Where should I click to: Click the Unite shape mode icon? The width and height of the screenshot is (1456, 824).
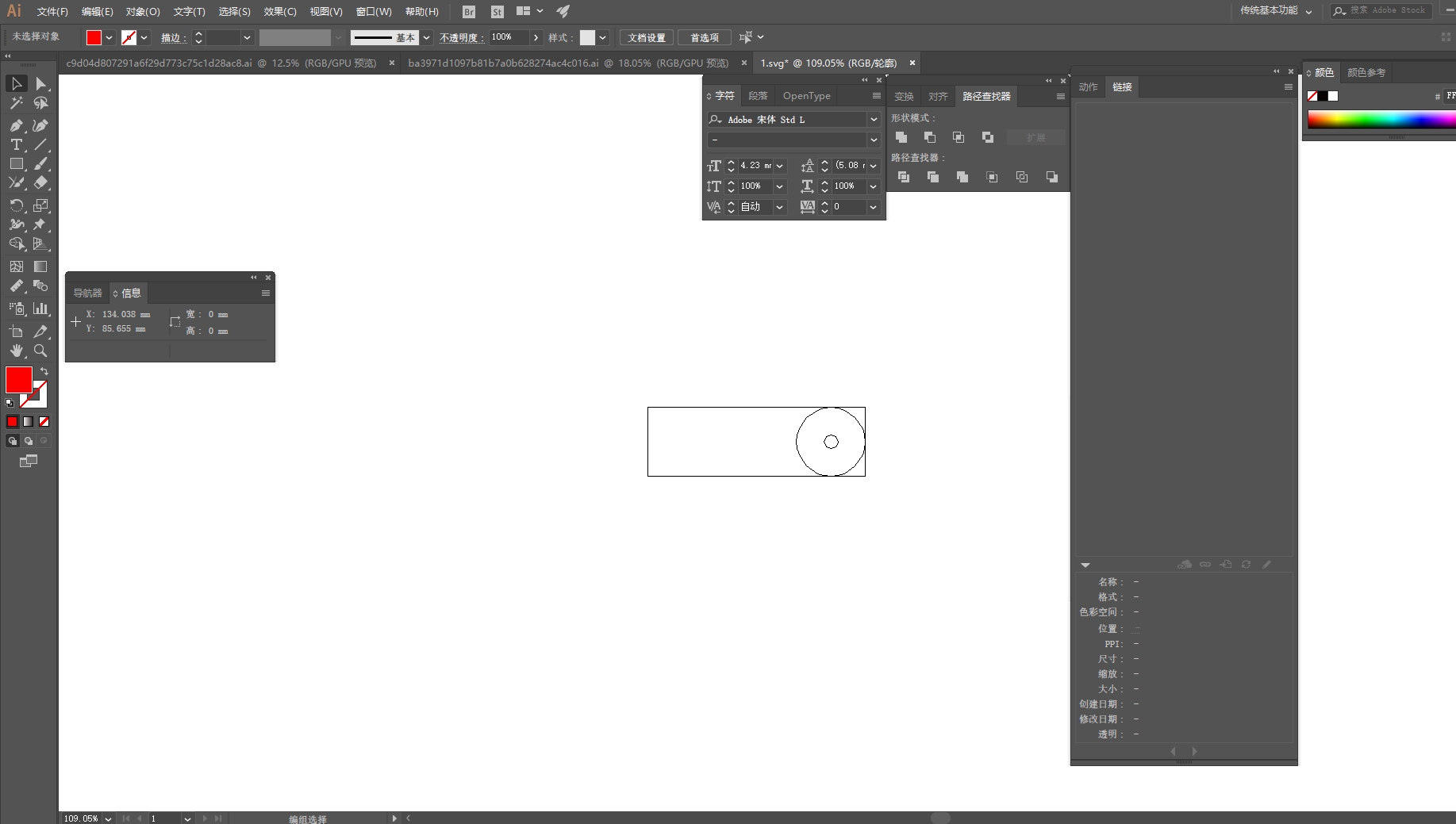[901, 137]
